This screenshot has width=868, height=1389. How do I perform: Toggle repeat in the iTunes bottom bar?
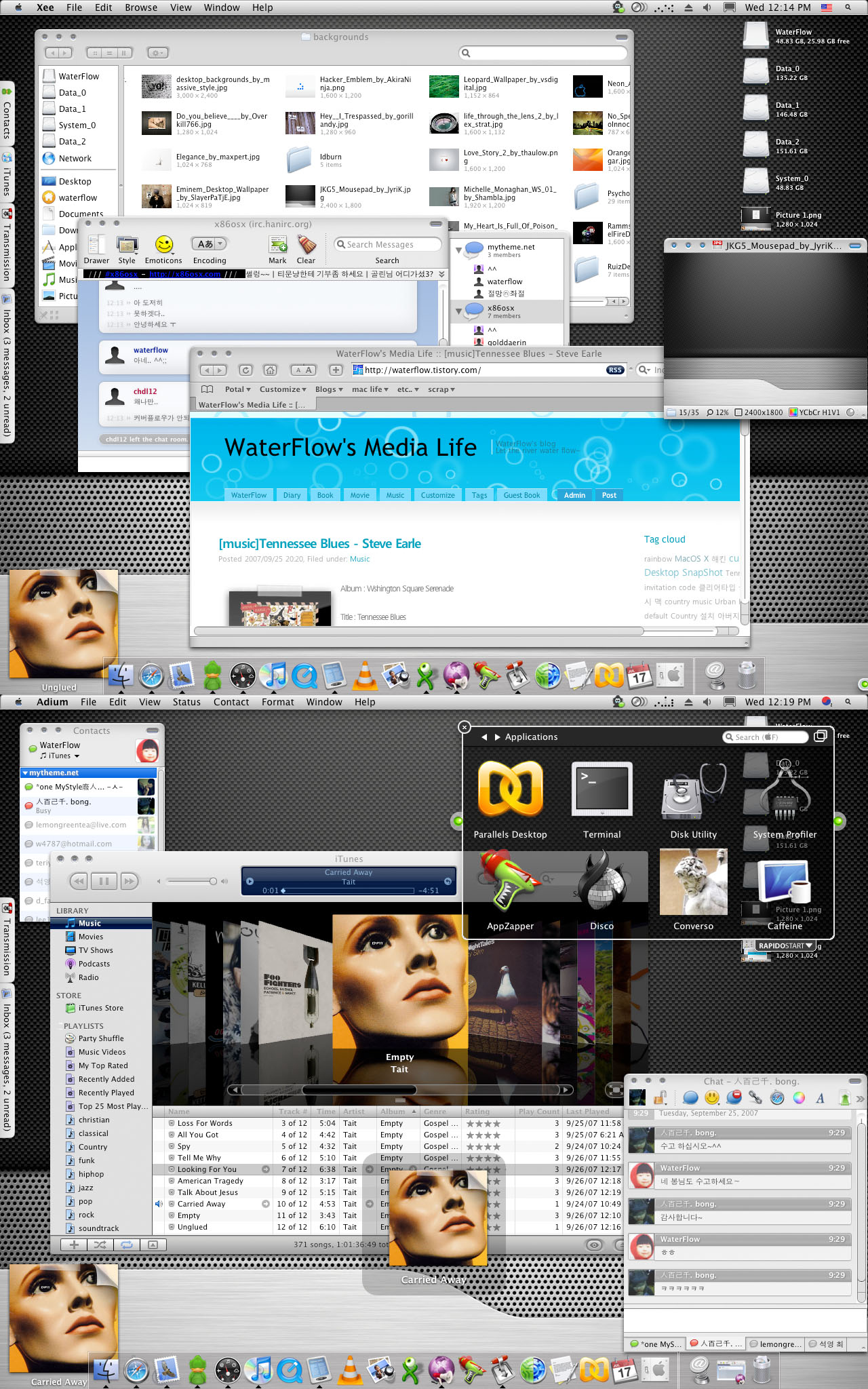tap(126, 1245)
